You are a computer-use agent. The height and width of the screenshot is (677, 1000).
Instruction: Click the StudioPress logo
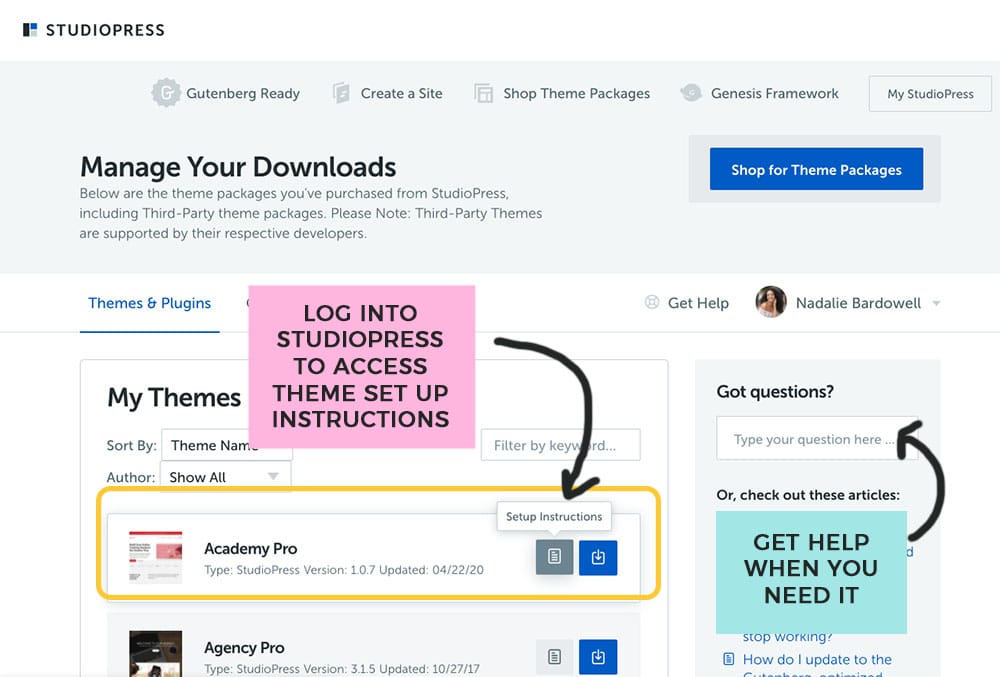pos(94,30)
